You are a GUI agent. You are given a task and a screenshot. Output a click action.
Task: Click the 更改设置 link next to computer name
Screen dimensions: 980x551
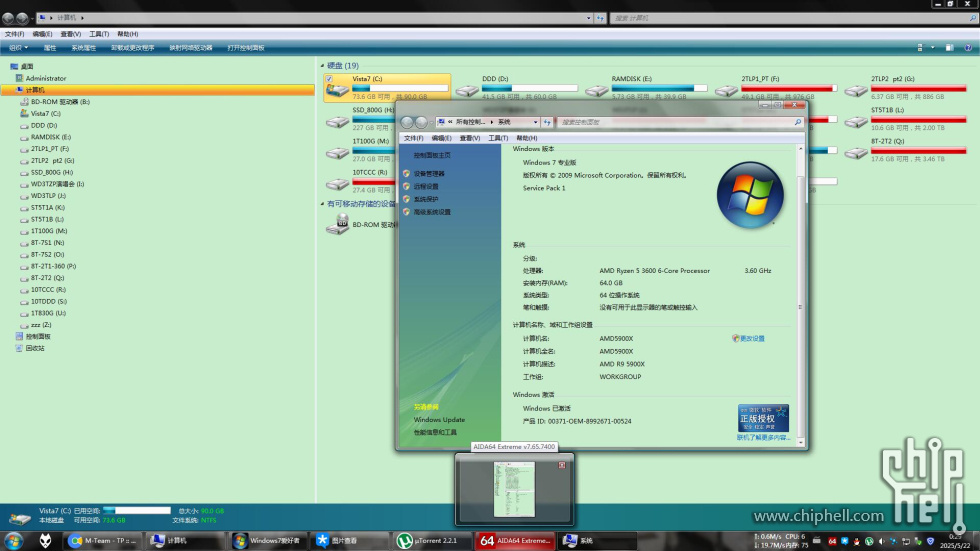click(752, 339)
